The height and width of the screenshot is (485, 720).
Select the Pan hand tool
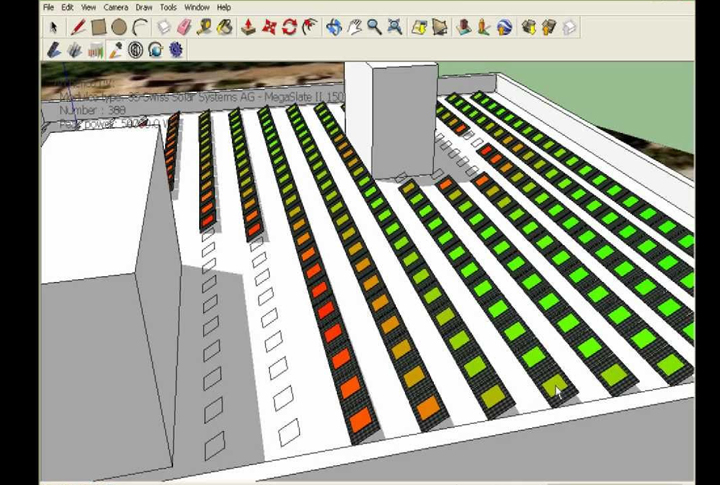pyautogui.click(x=354, y=28)
